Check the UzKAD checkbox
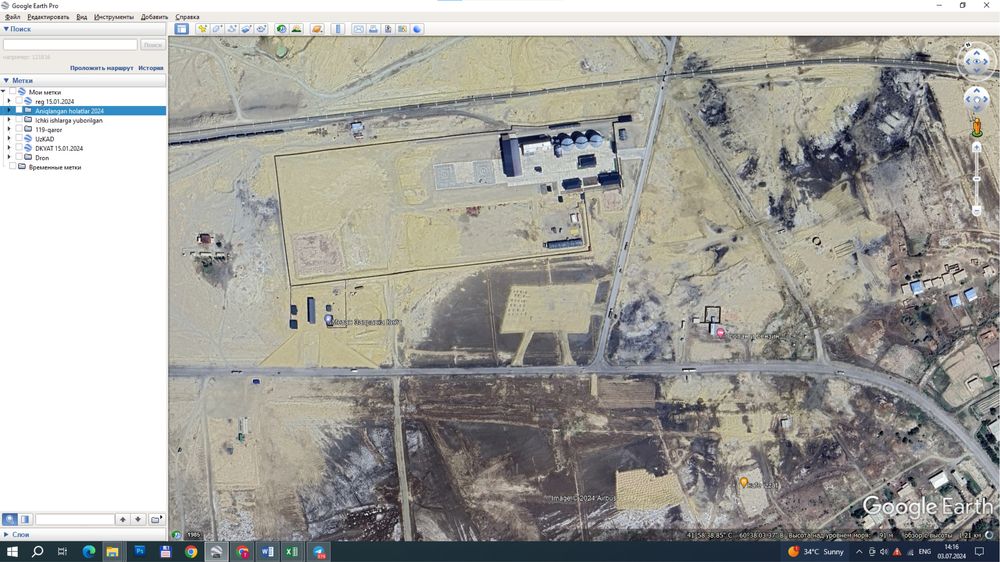1000x562 pixels. [x=19, y=138]
